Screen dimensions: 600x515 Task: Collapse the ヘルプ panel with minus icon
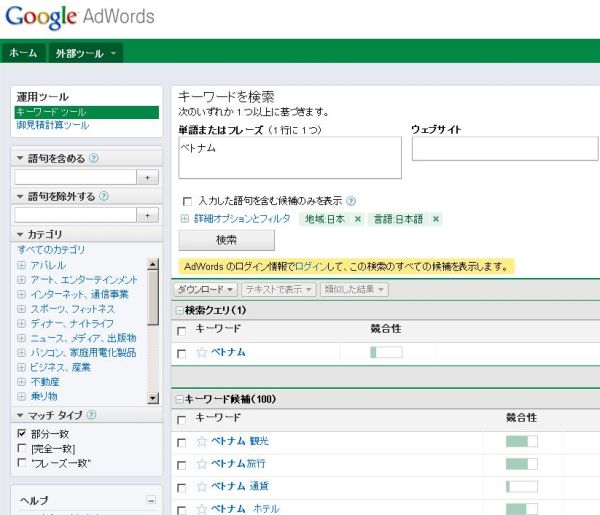click(x=151, y=500)
